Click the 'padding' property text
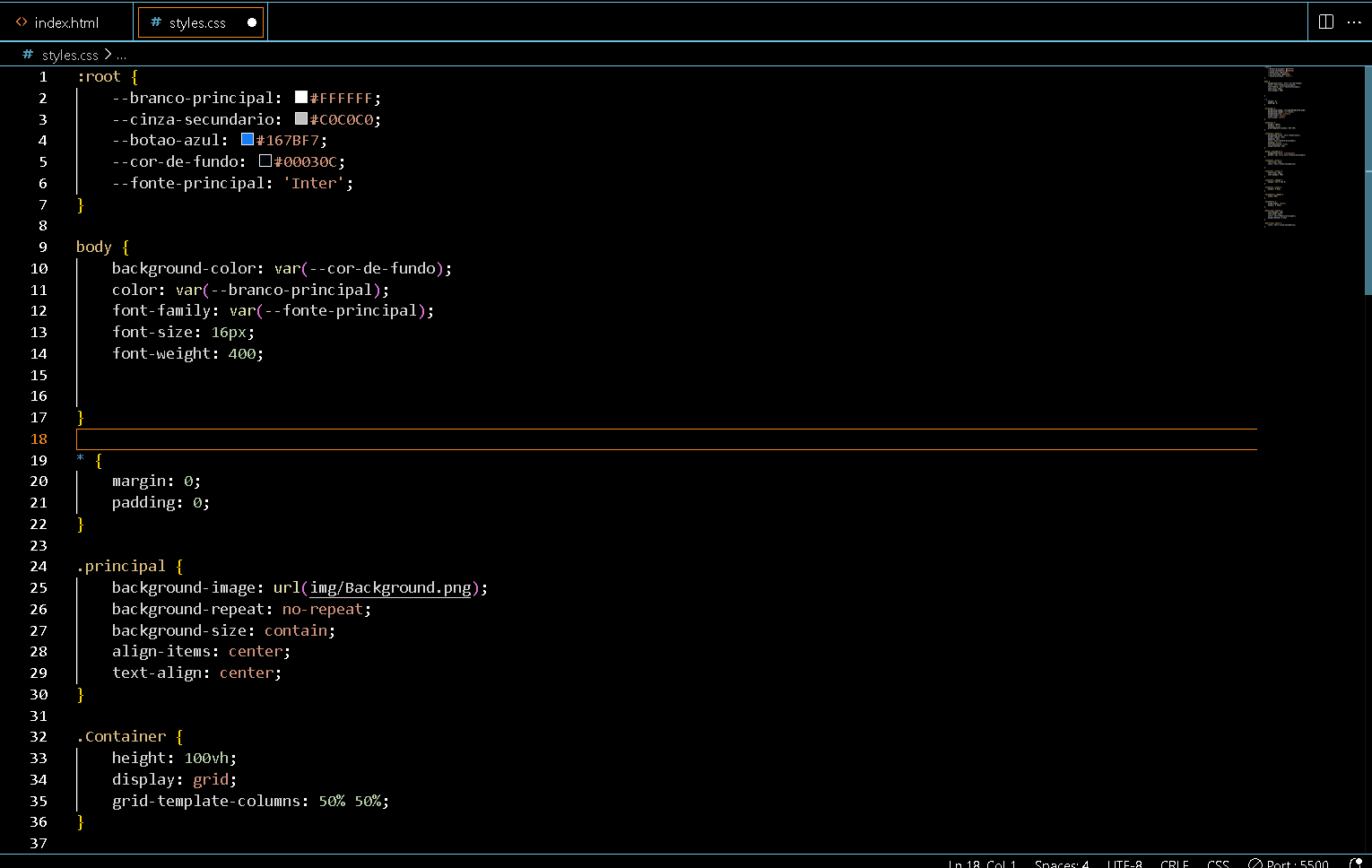 (143, 503)
